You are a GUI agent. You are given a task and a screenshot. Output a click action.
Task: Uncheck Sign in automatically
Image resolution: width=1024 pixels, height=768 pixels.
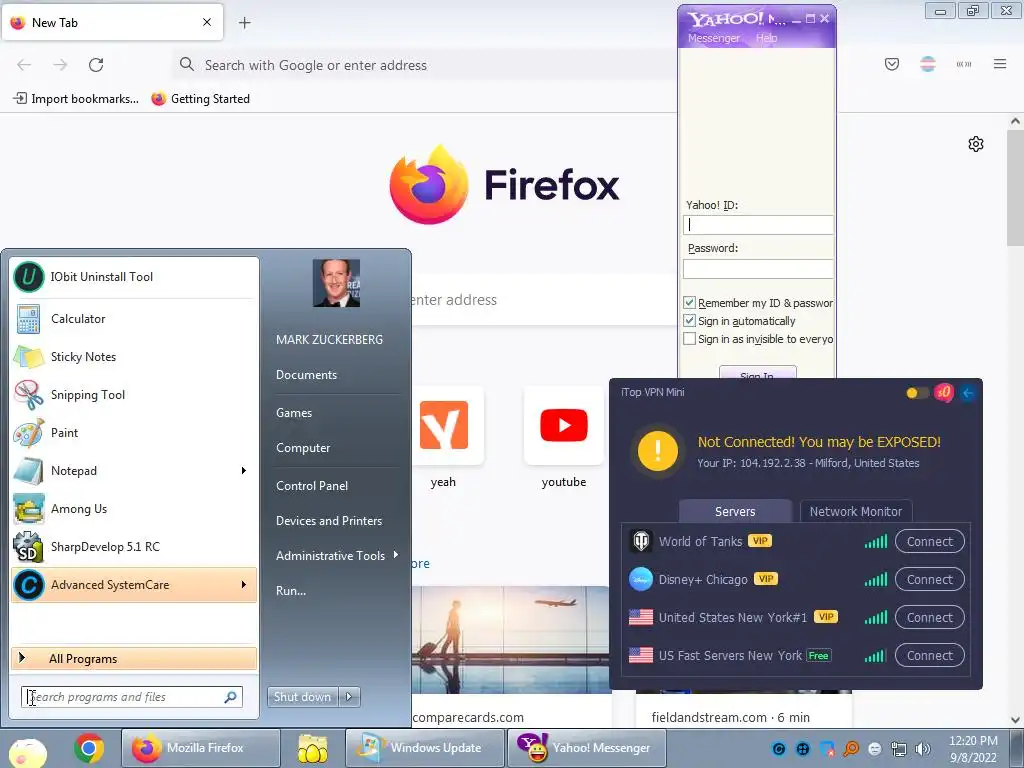coord(689,321)
